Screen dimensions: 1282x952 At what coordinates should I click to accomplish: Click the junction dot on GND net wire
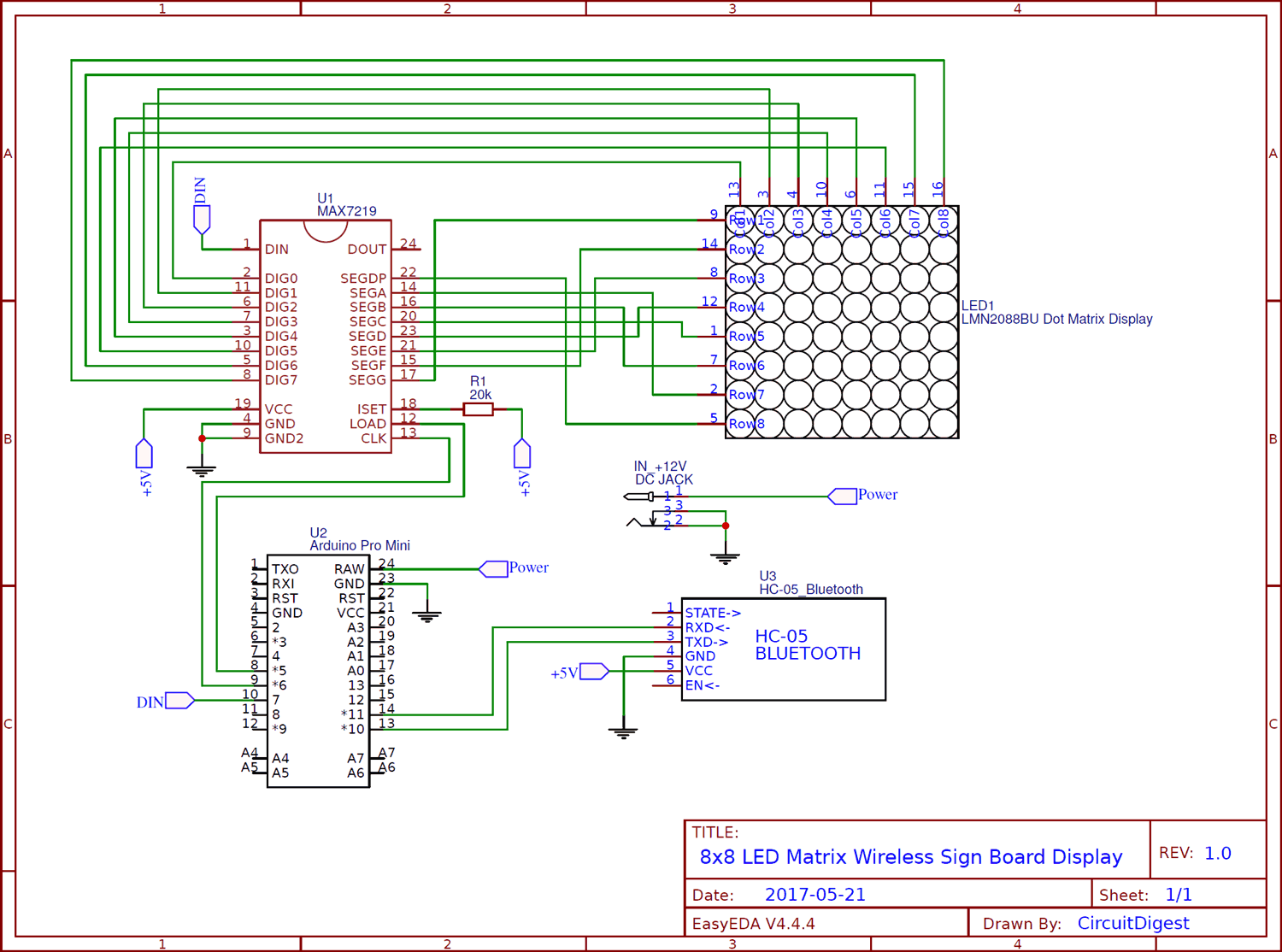coord(203,438)
